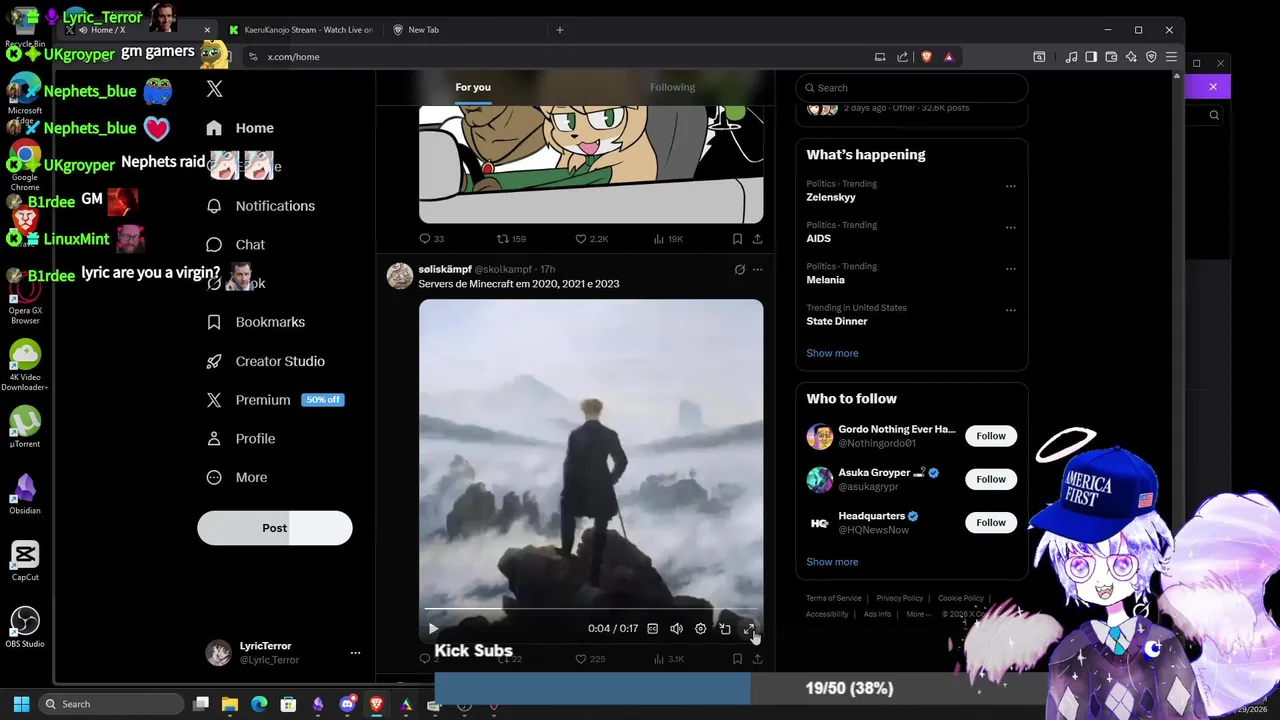Enter video fullscreen mode
1280x720 pixels.
point(749,629)
